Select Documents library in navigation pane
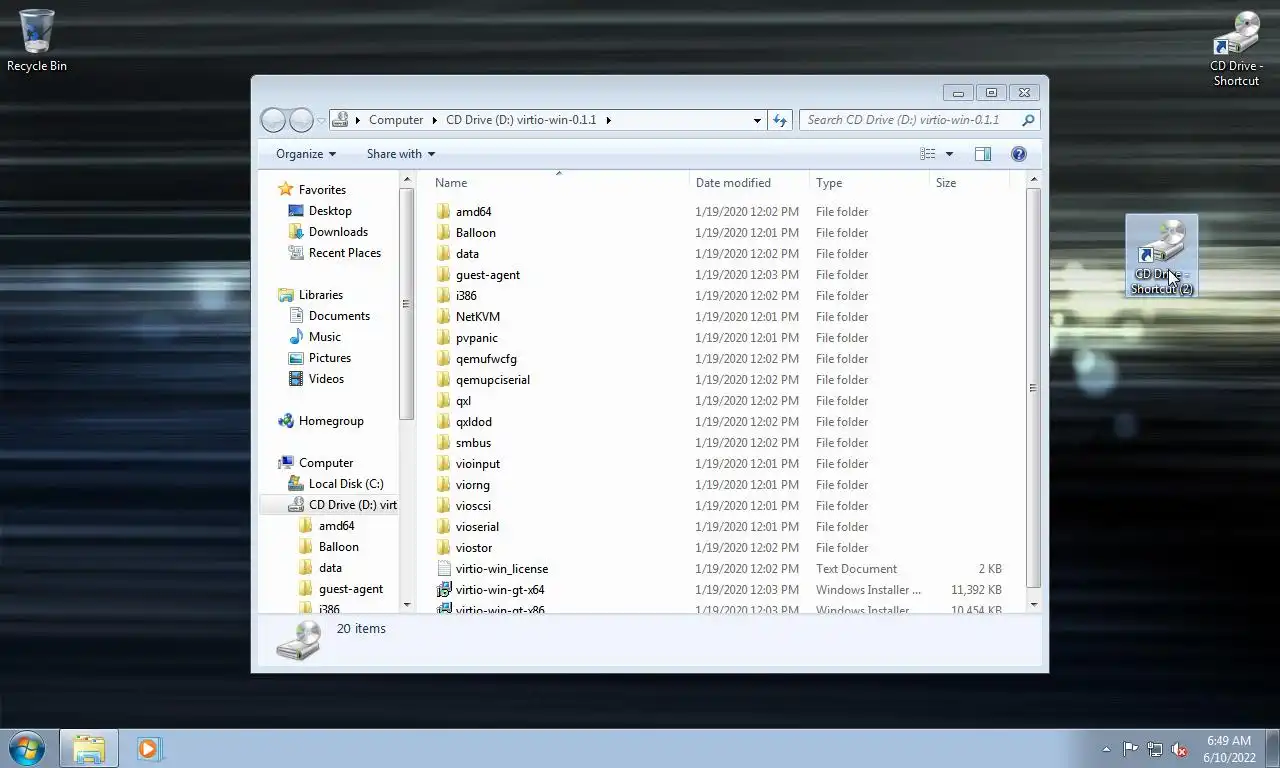 (x=339, y=316)
